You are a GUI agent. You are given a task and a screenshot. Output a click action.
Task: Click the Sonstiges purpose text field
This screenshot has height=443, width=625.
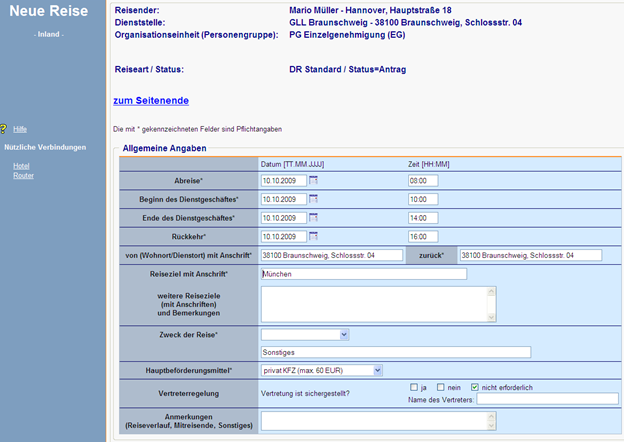(x=396, y=352)
